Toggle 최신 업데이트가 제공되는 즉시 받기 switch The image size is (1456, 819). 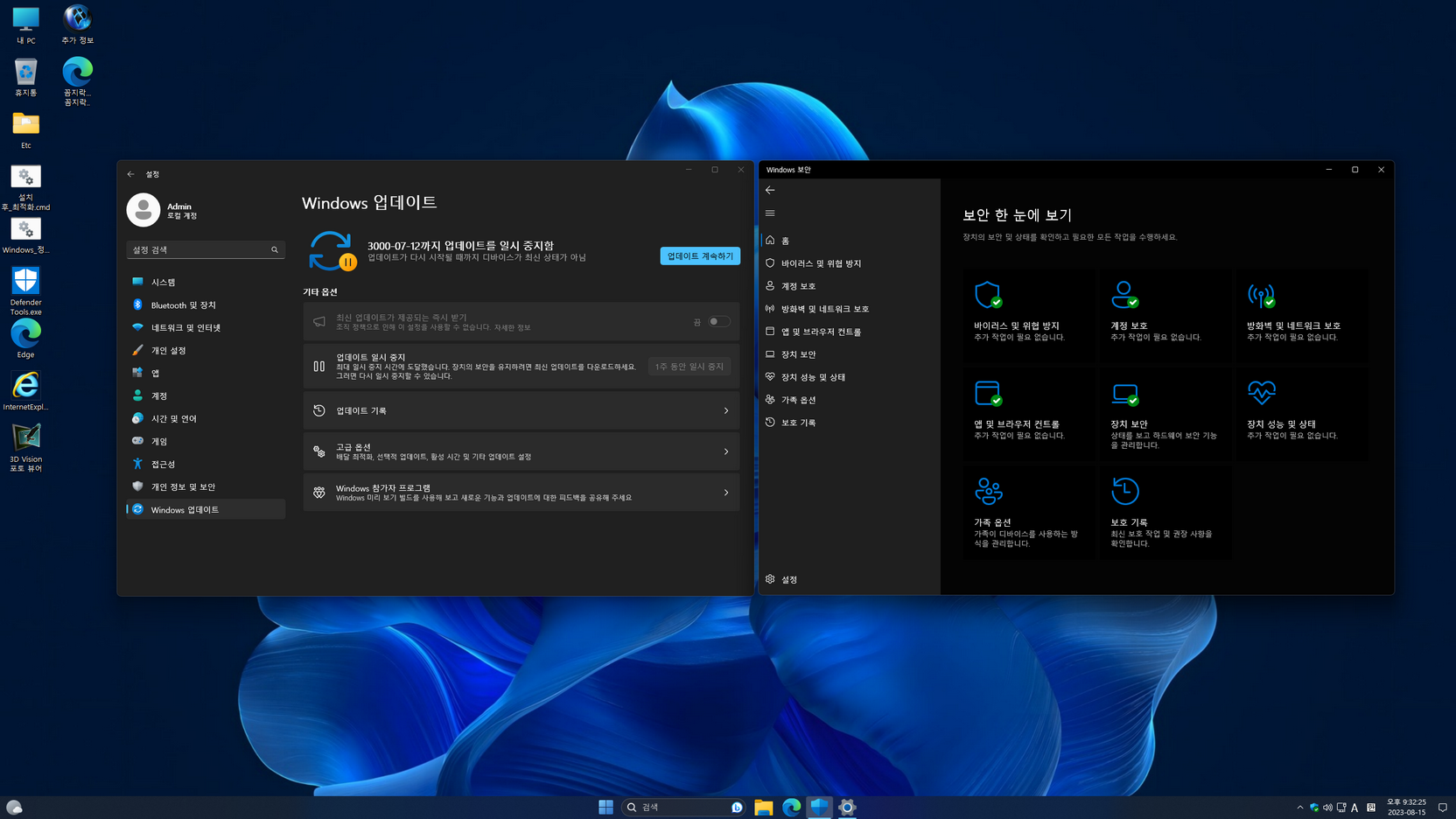click(x=719, y=322)
